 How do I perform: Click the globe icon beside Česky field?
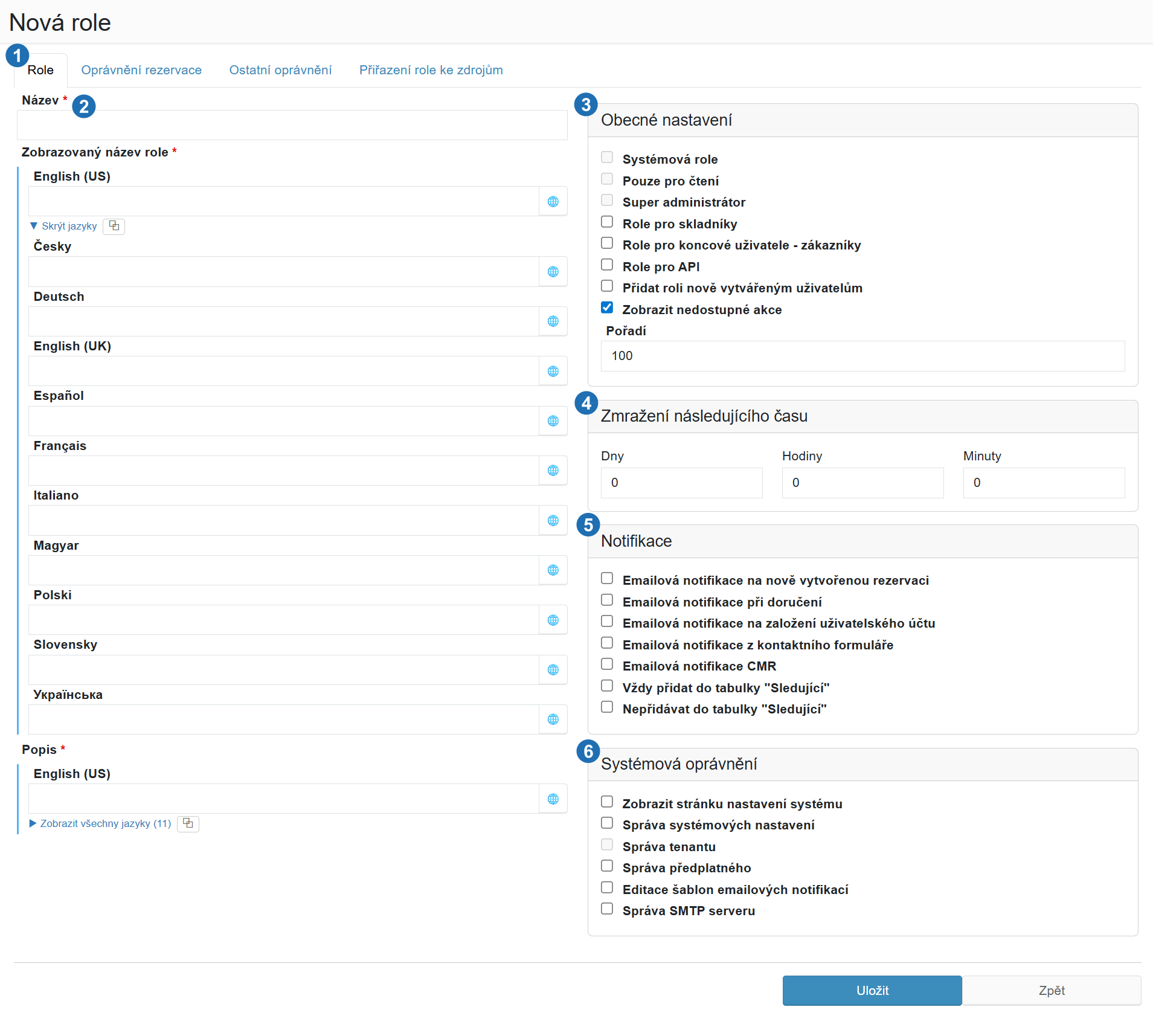coord(553,272)
